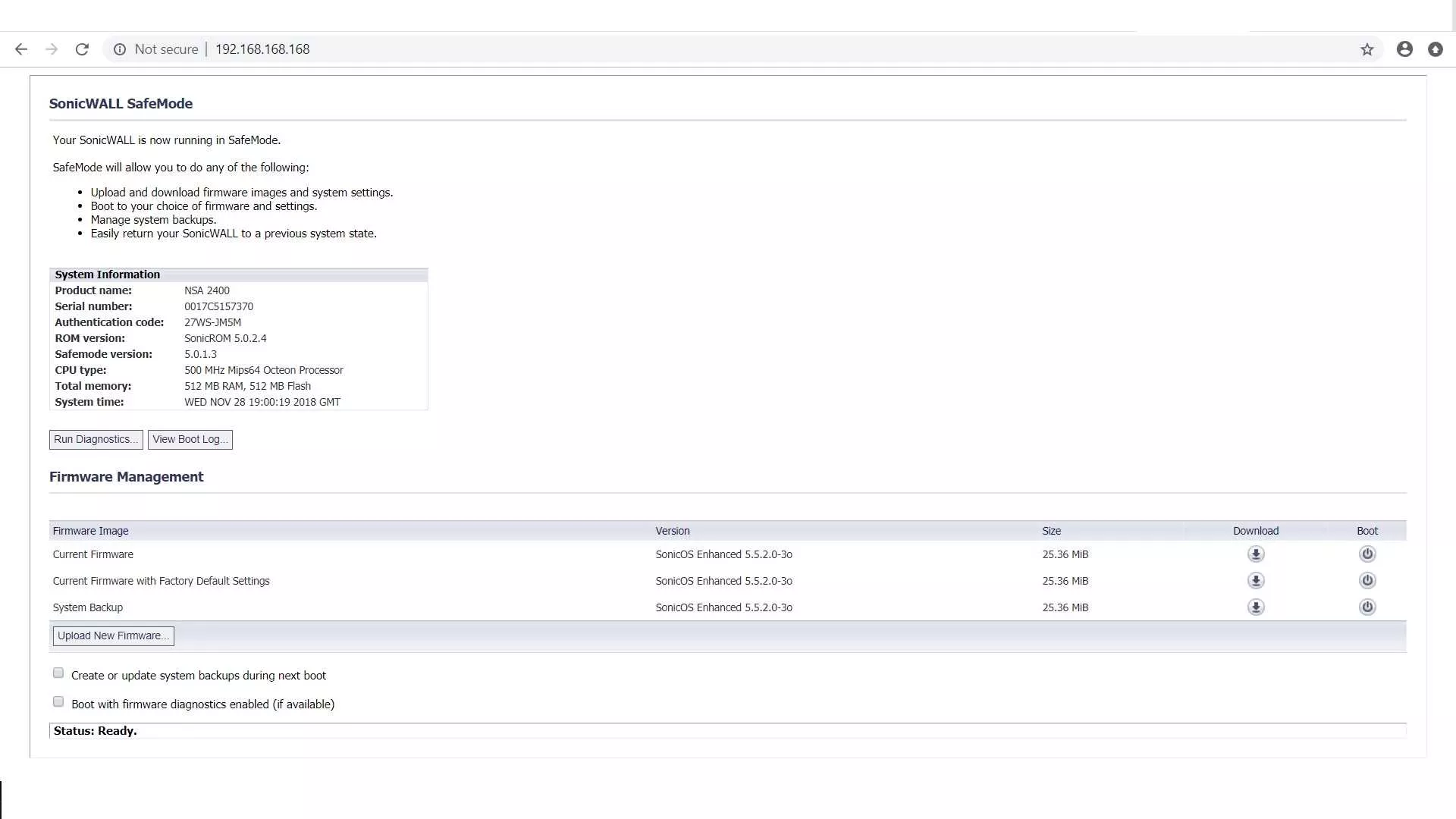The image size is (1456, 819).
Task: Enable create or update system backups checkbox
Action: pyautogui.click(x=58, y=673)
